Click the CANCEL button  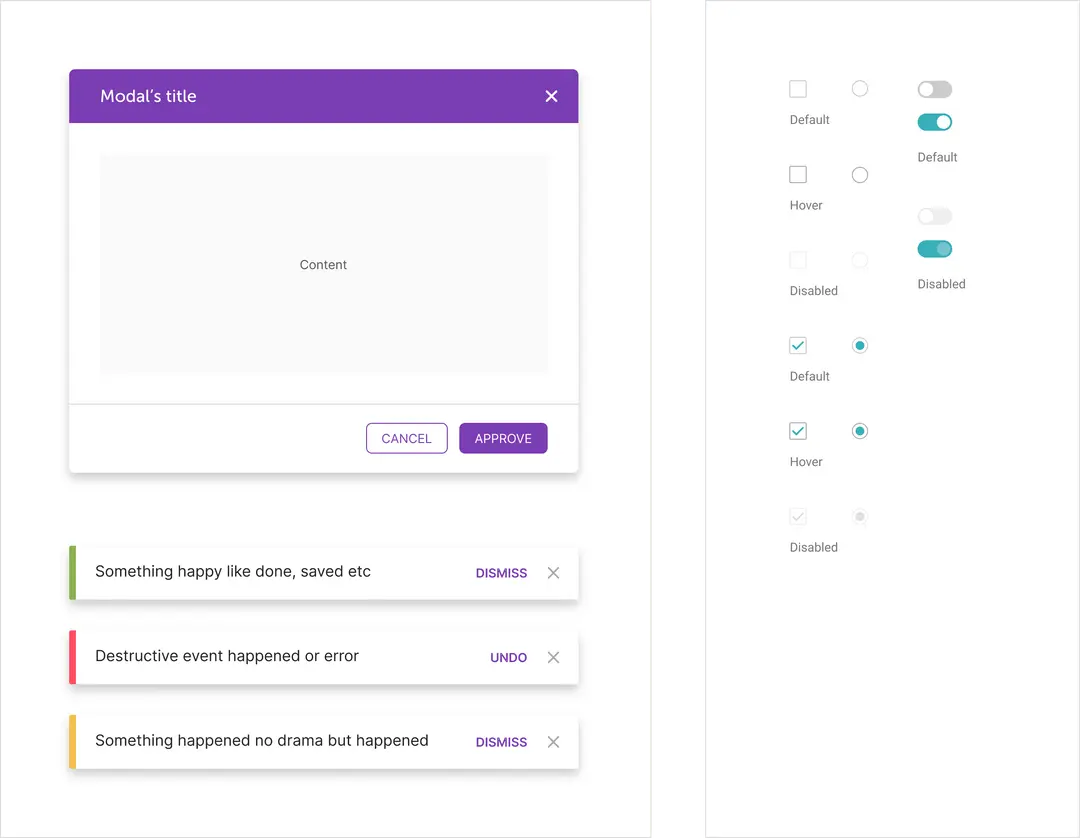pyautogui.click(x=406, y=438)
